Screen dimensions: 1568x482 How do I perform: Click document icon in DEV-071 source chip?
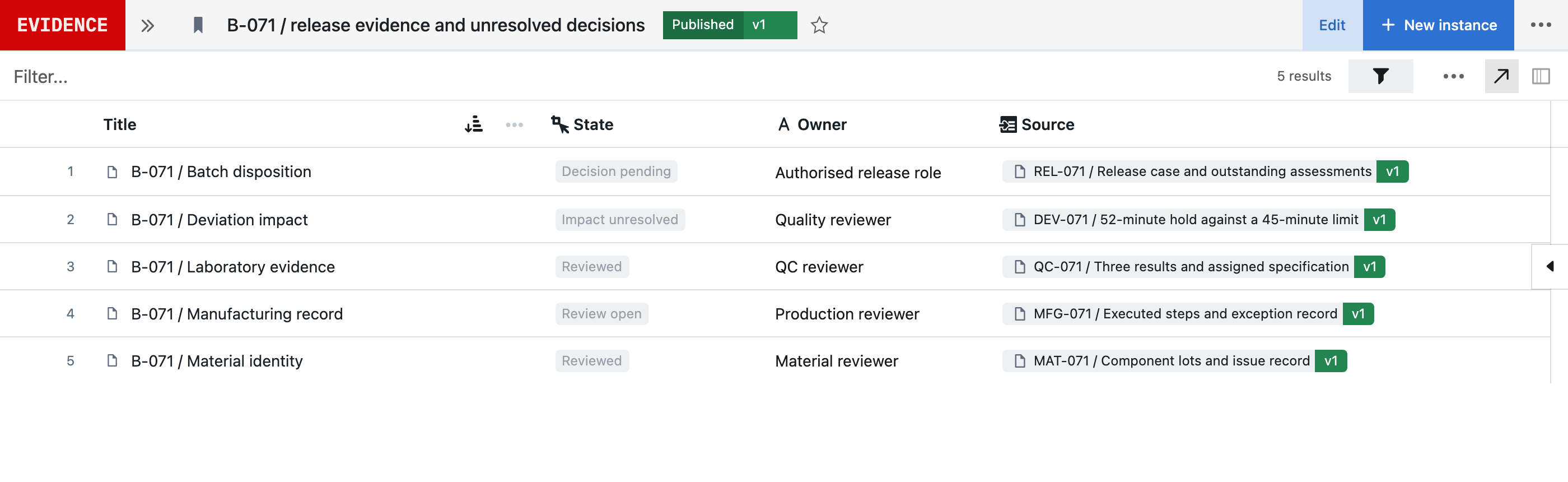(x=1020, y=219)
